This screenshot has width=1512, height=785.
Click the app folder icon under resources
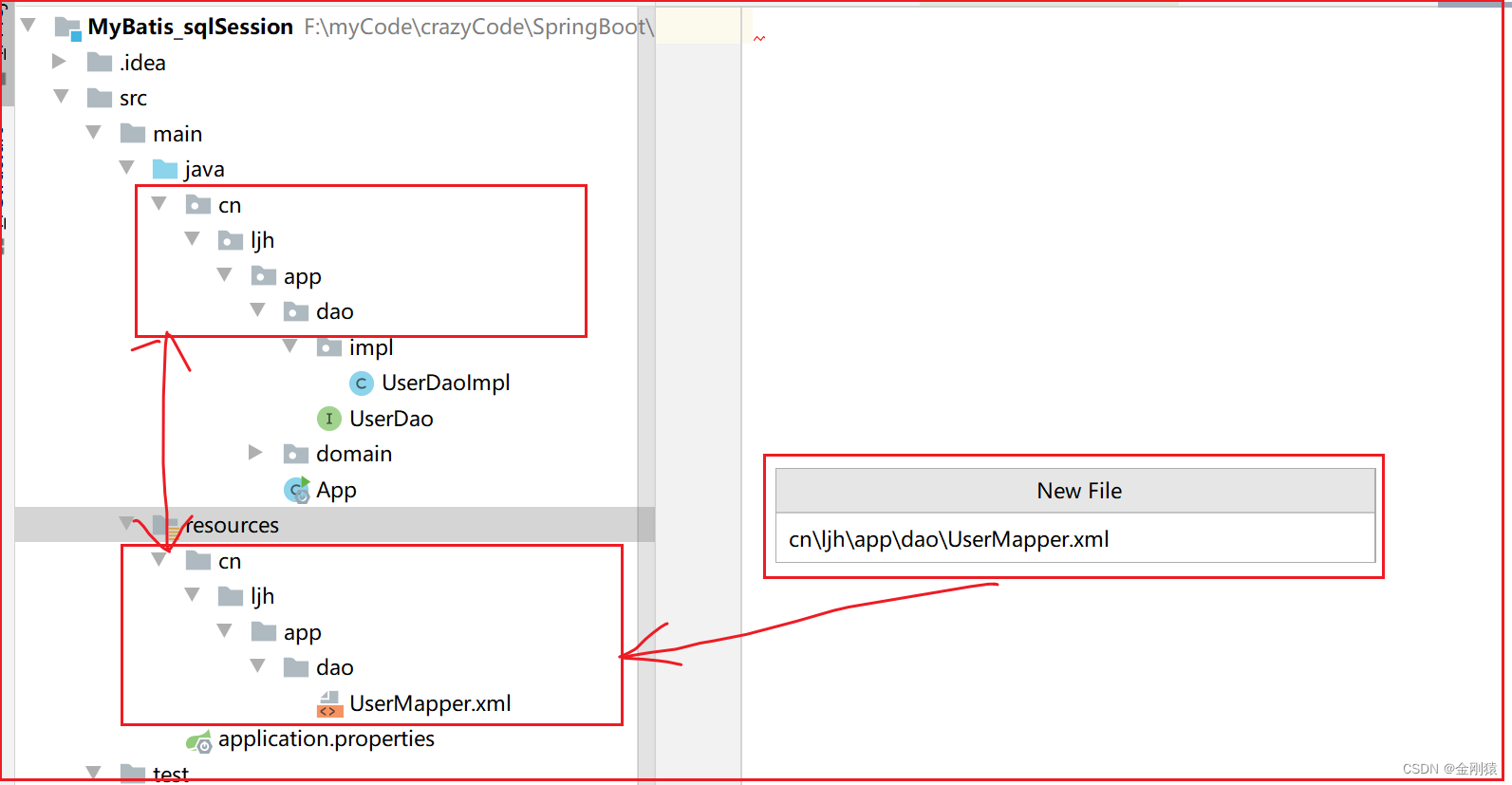click(x=264, y=632)
